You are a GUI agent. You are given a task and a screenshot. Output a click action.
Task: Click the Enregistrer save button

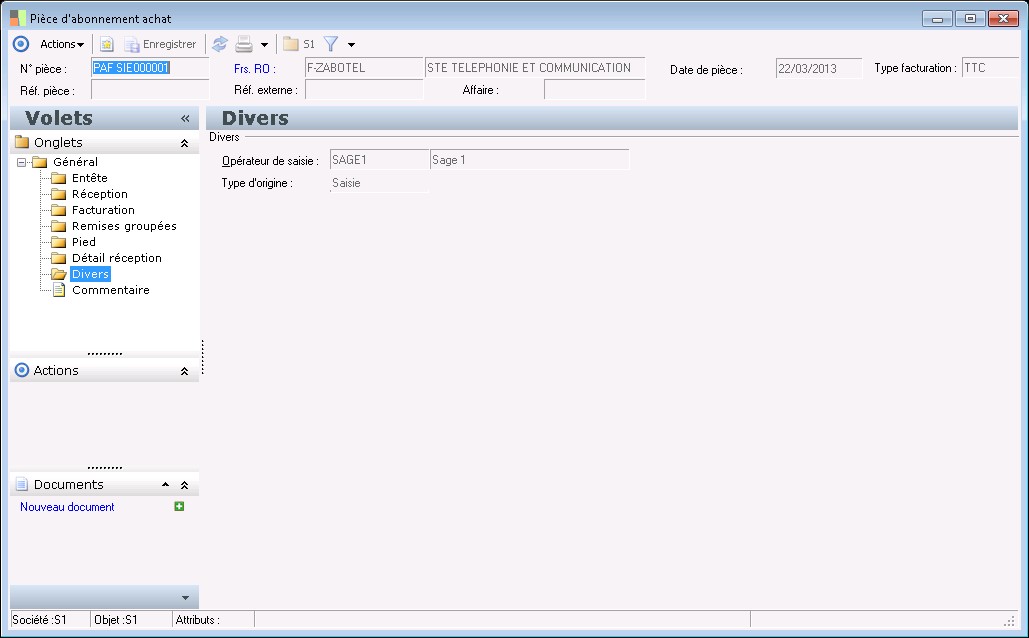[x=159, y=44]
